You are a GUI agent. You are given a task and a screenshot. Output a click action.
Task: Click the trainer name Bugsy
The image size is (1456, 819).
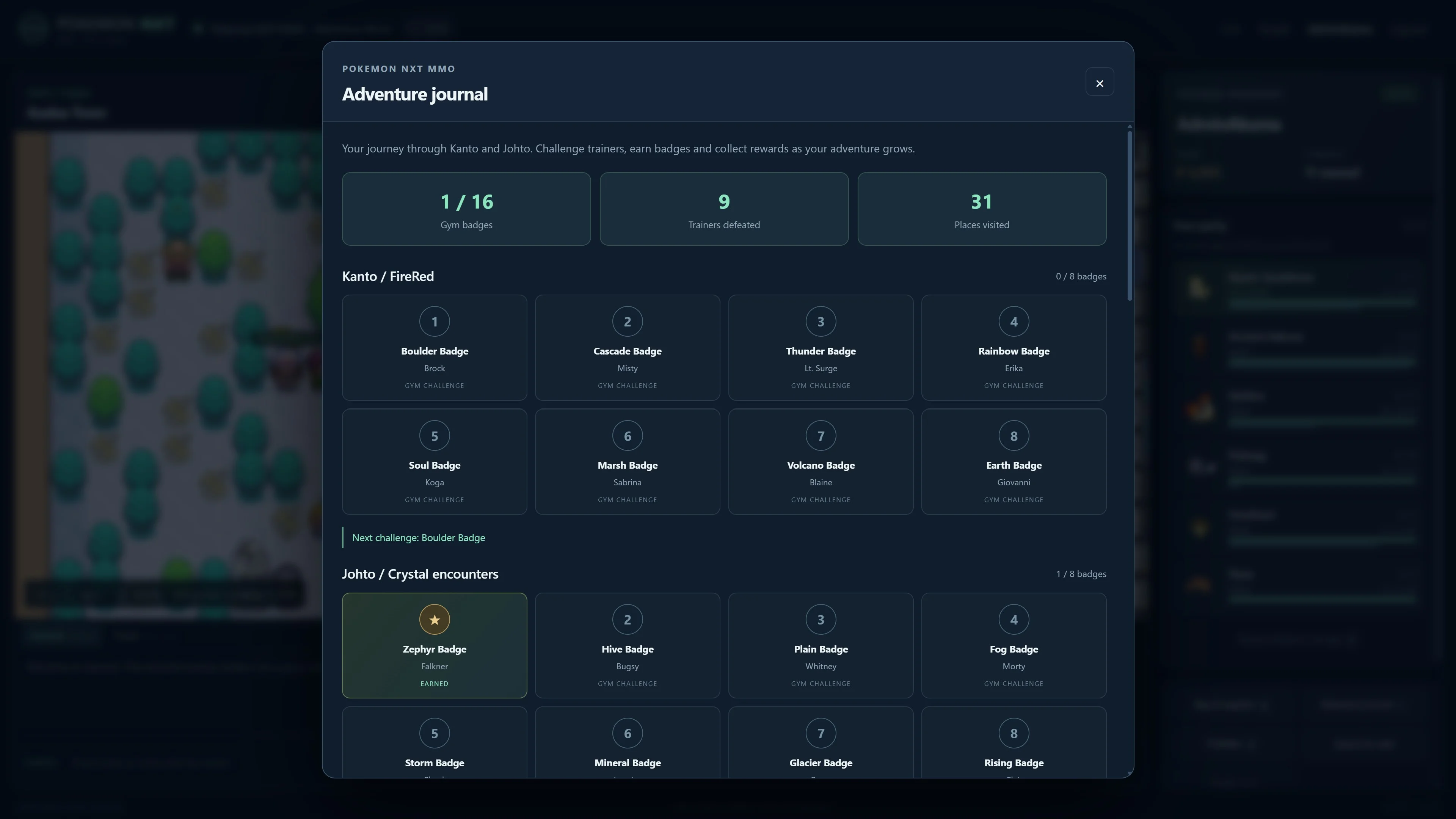tap(628, 666)
